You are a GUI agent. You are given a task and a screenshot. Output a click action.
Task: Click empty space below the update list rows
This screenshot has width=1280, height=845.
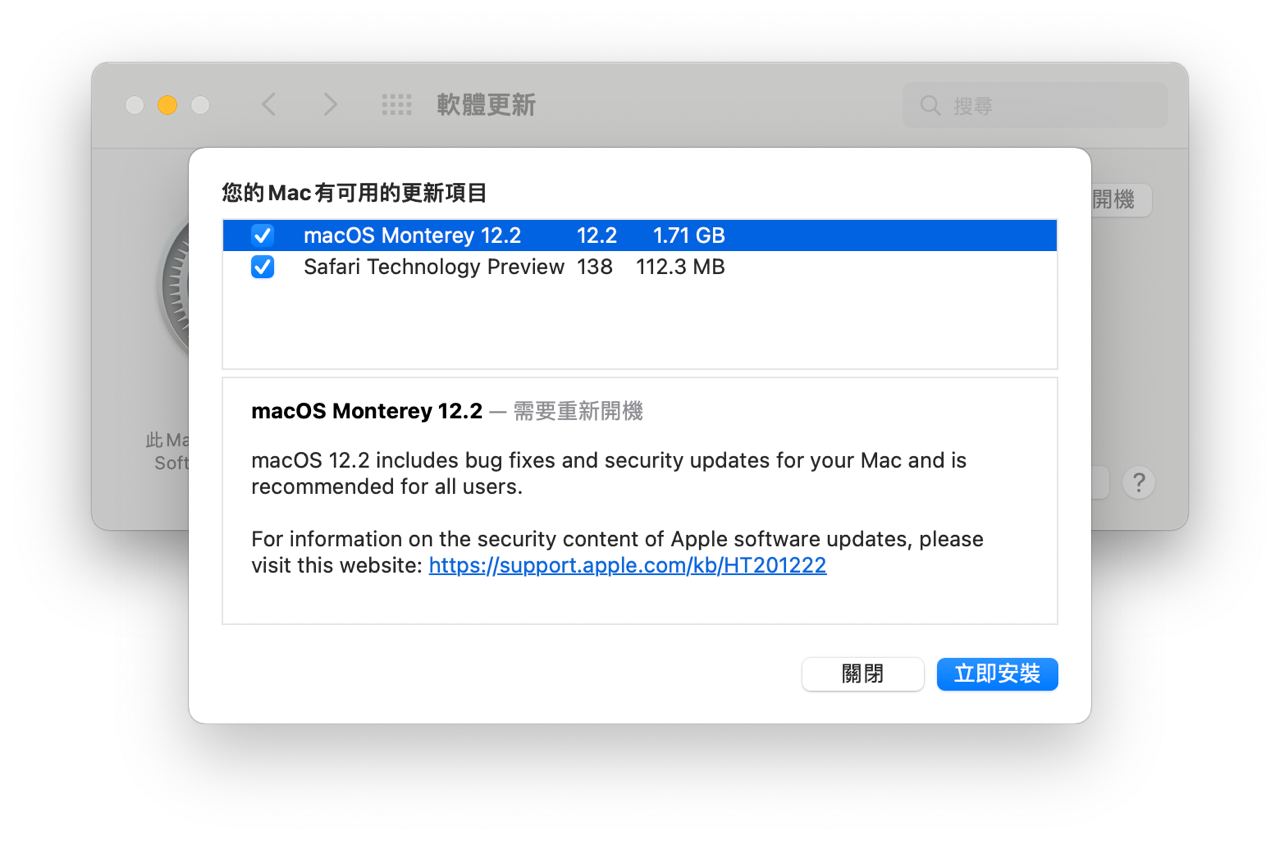coord(640,326)
